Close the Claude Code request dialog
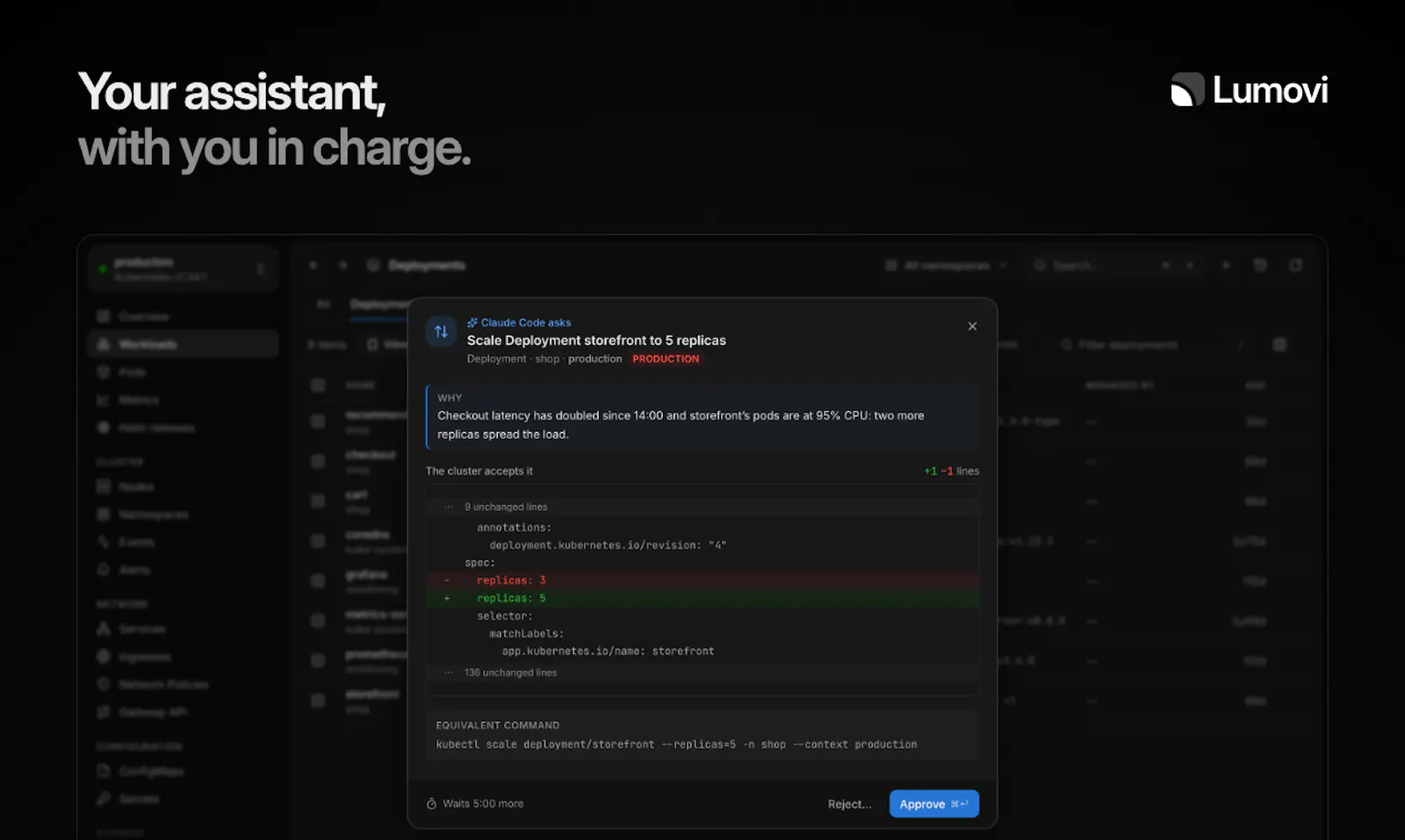This screenshot has width=1405, height=840. click(972, 327)
